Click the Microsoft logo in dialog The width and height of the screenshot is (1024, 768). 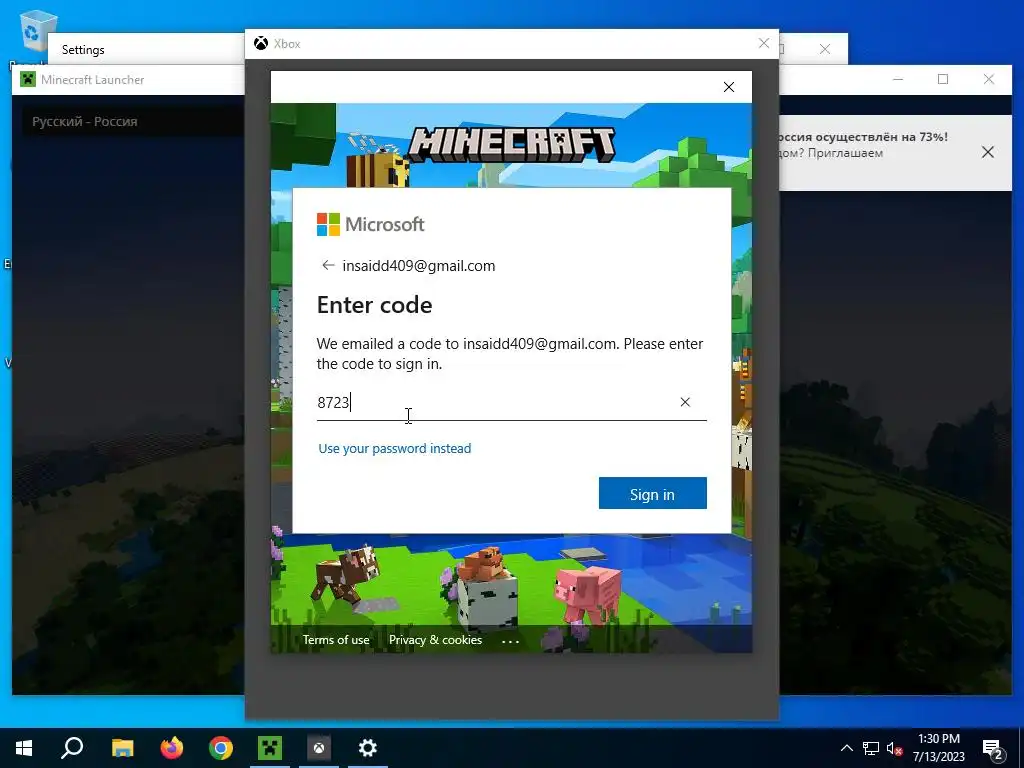coord(370,224)
